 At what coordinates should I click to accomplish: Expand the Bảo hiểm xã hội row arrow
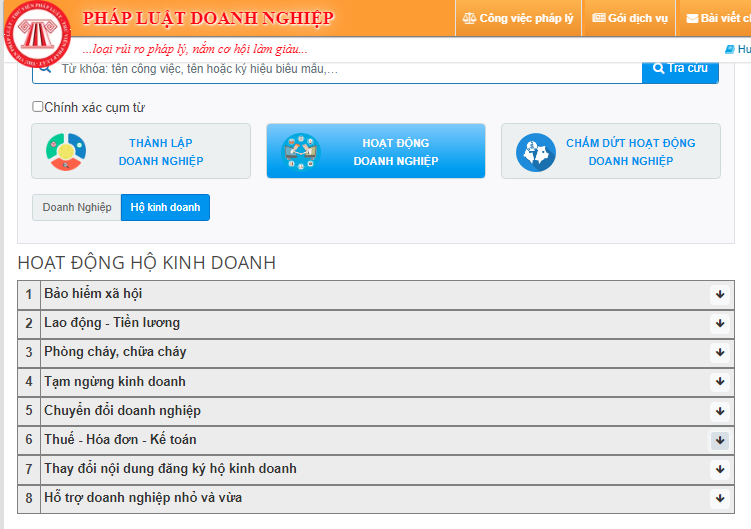coord(720,294)
